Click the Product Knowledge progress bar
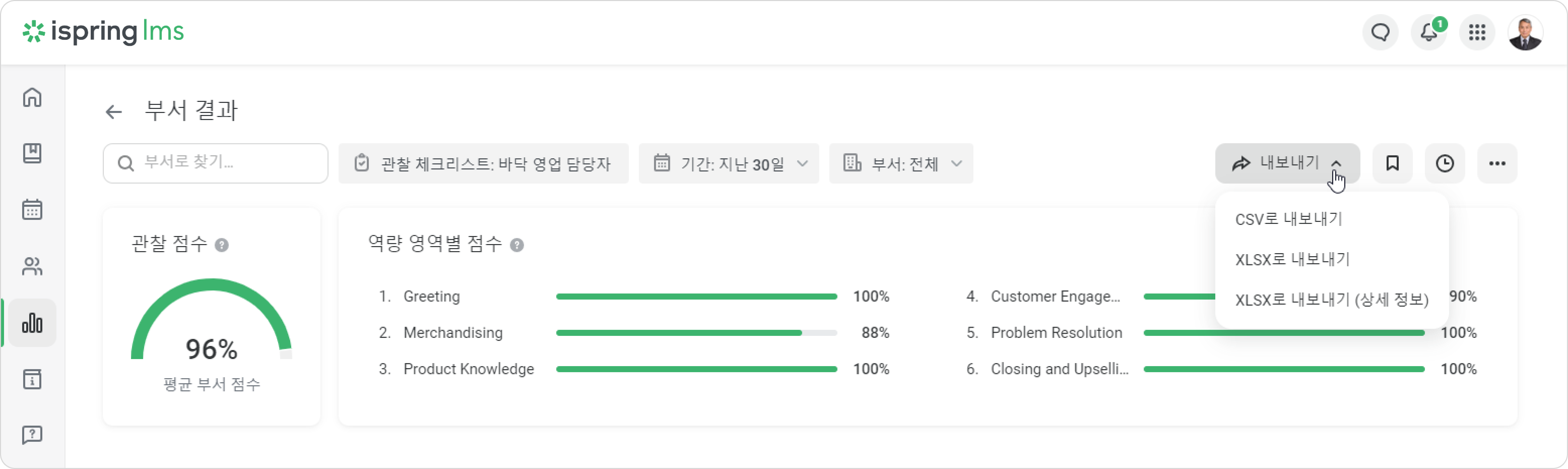Screen dimensions: 1568x469 pyautogui.click(x=696, y=369)
